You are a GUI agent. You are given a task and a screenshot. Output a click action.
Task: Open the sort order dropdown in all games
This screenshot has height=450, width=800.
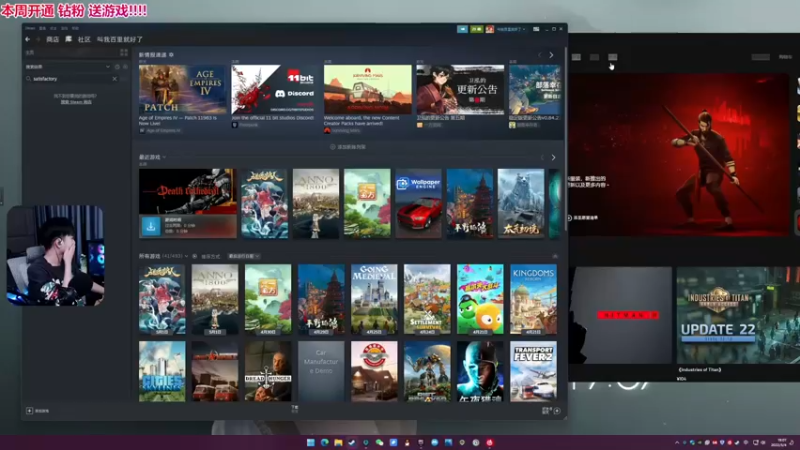[x=244, y=256]
